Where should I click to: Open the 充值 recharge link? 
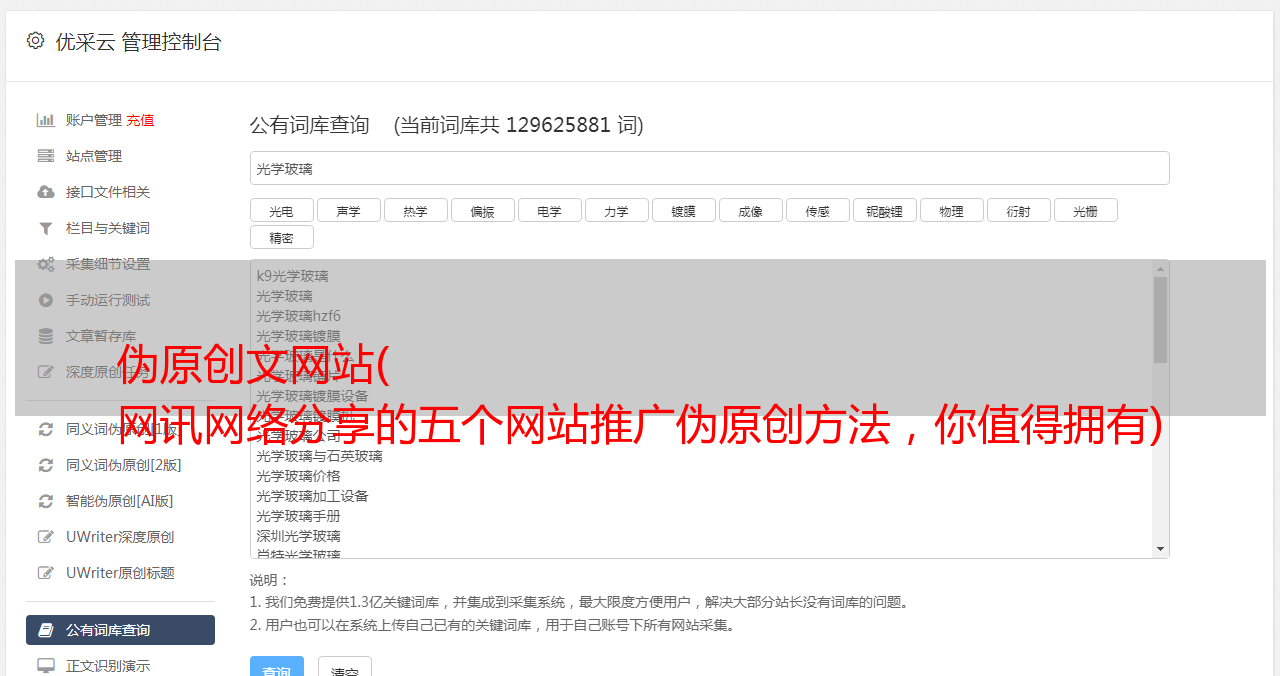(140, 120)
